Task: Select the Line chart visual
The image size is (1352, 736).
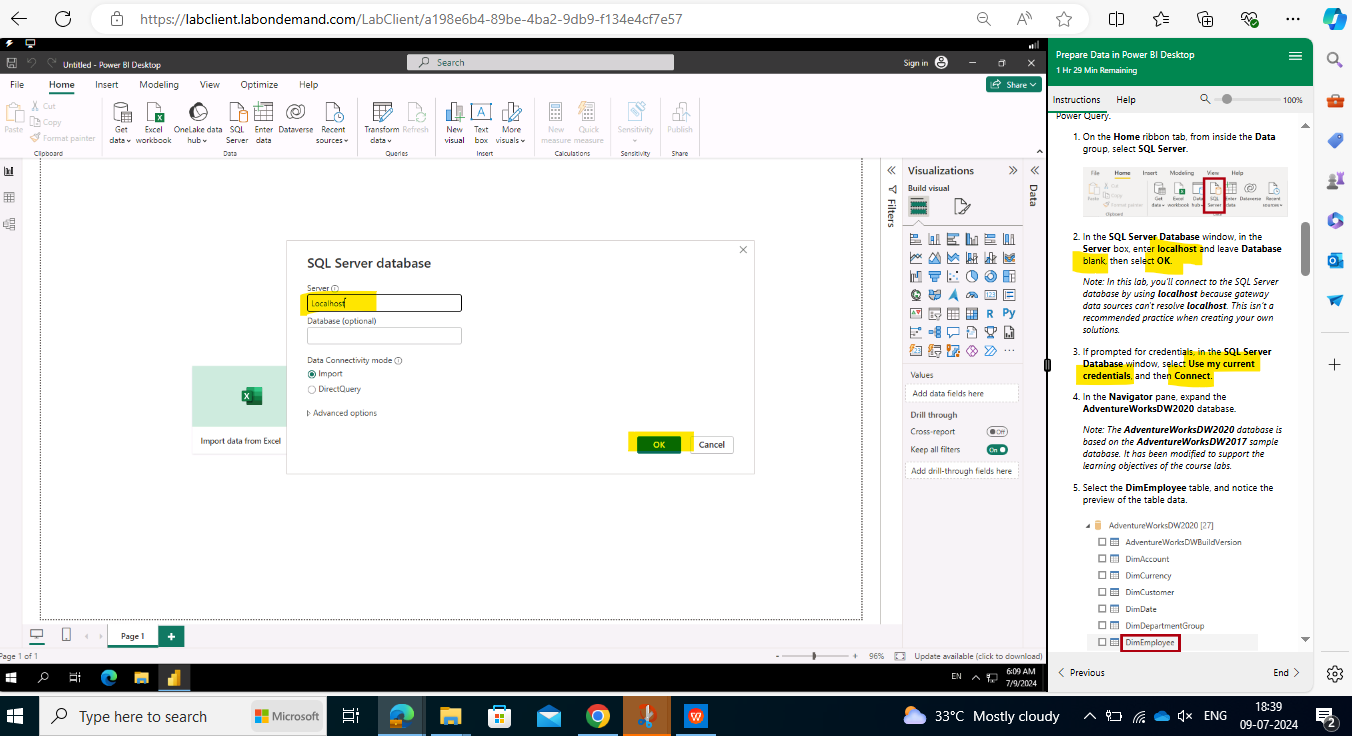Action: (x=915, y=258)
